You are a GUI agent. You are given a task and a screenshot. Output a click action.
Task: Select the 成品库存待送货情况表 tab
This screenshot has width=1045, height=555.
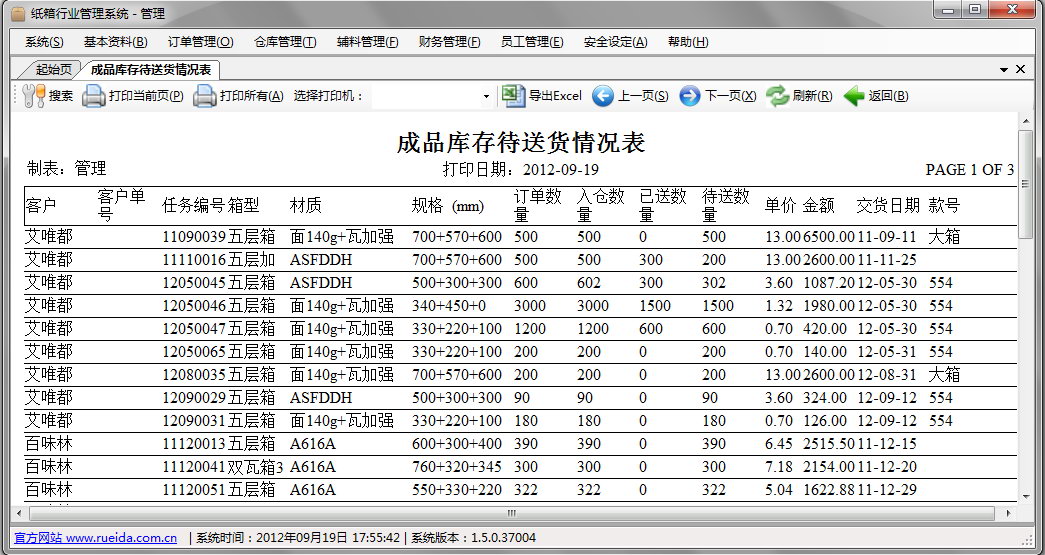coord(150,70)
